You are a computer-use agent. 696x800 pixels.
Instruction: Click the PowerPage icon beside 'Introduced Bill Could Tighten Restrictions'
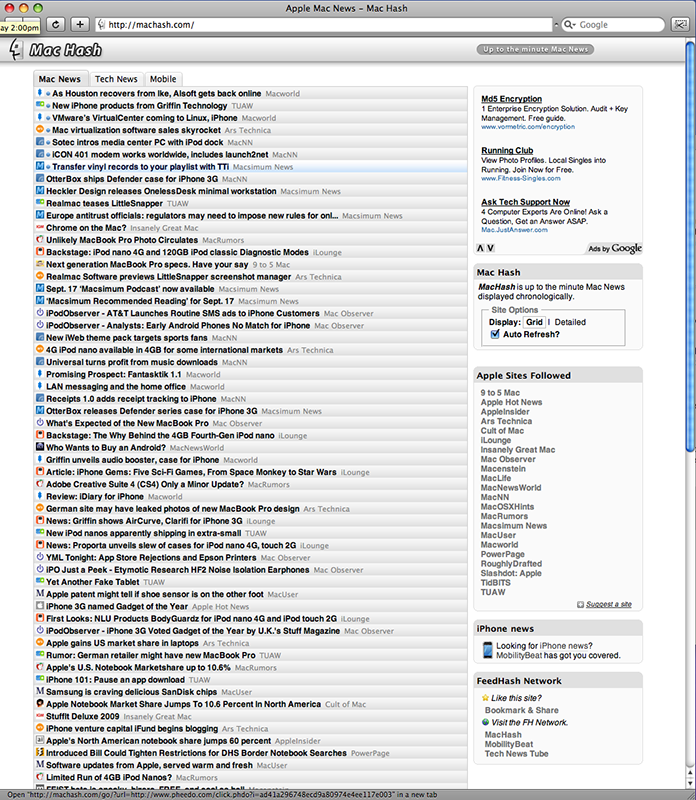(x=39, y=753)
